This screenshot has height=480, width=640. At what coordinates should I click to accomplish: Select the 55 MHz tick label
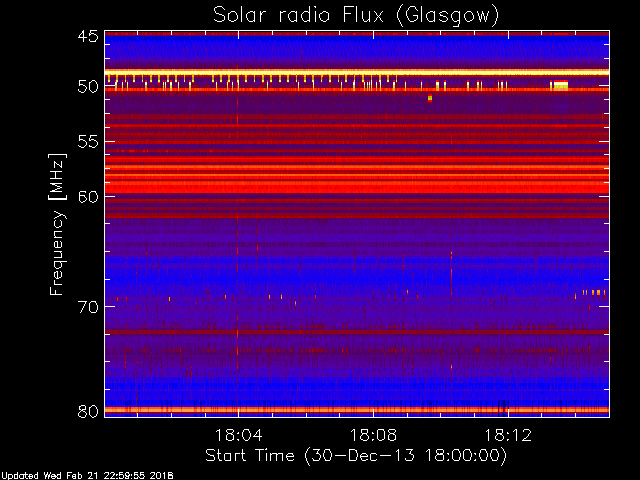click(x=87, y=142)
